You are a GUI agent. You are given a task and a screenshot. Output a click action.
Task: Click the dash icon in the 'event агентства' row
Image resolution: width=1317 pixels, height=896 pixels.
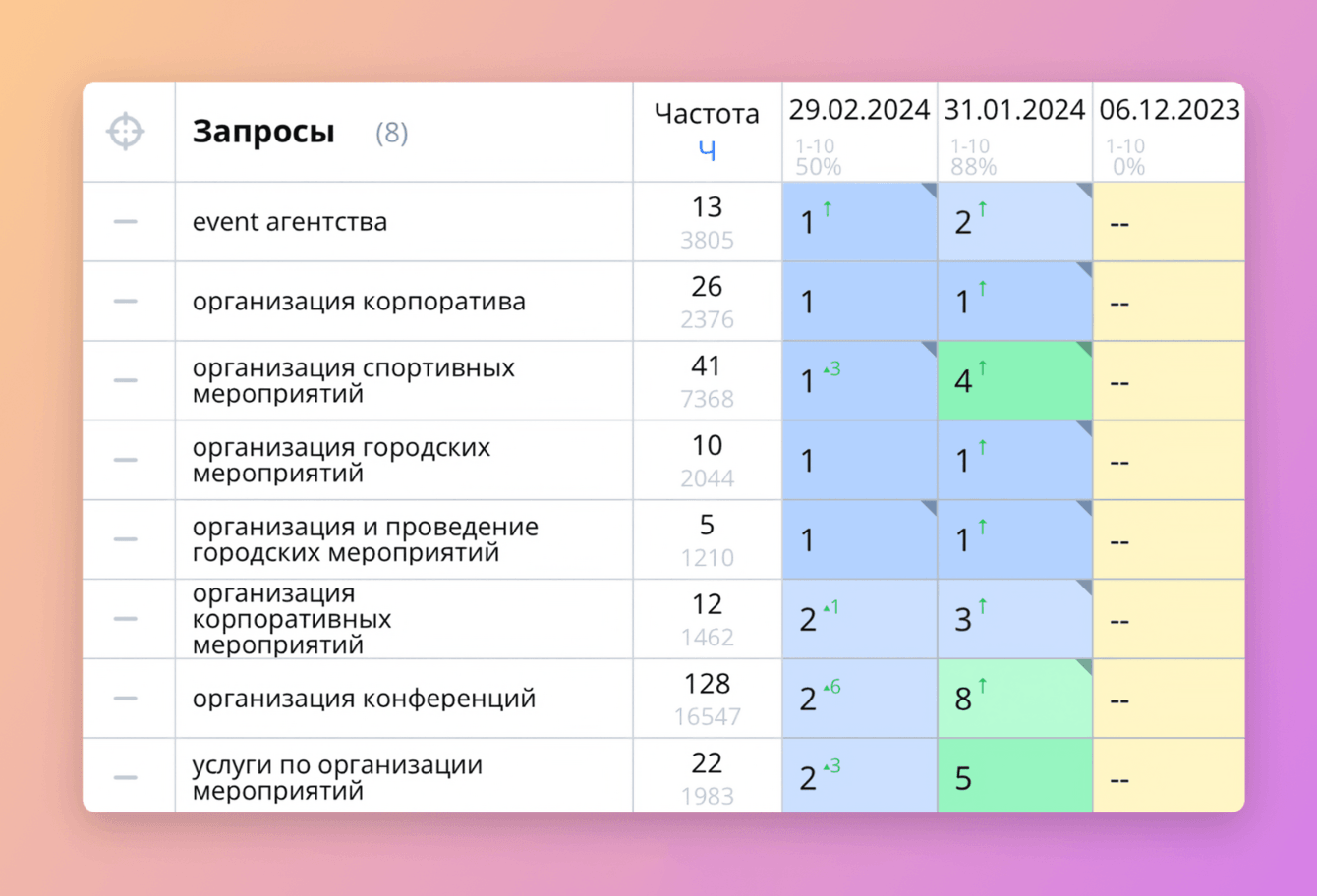tap(126, 222)
